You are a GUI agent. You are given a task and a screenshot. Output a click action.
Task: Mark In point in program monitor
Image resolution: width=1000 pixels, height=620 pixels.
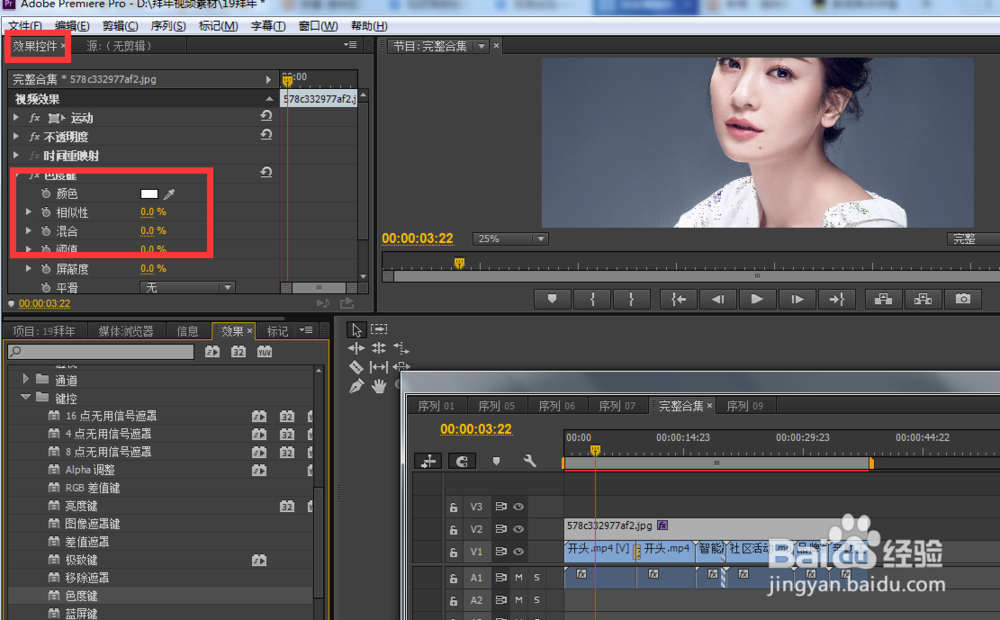tap(592, 299)
